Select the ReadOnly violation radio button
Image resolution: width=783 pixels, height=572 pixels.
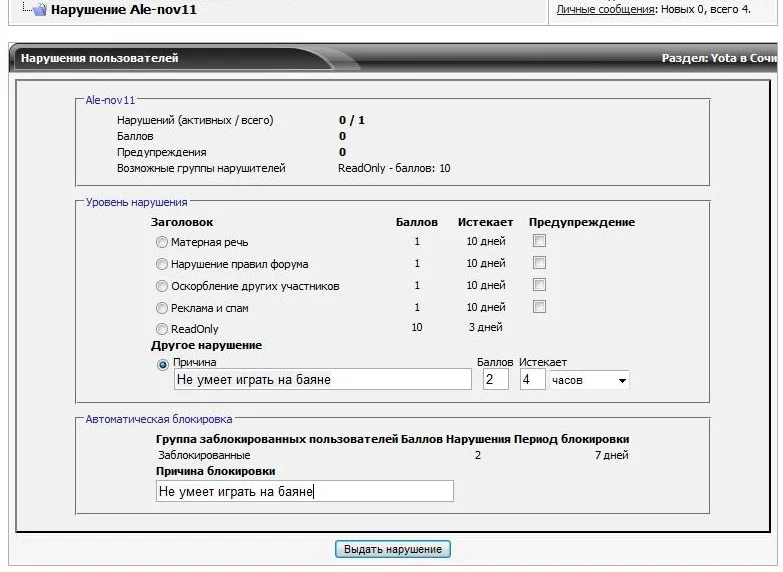click(162, 329)
